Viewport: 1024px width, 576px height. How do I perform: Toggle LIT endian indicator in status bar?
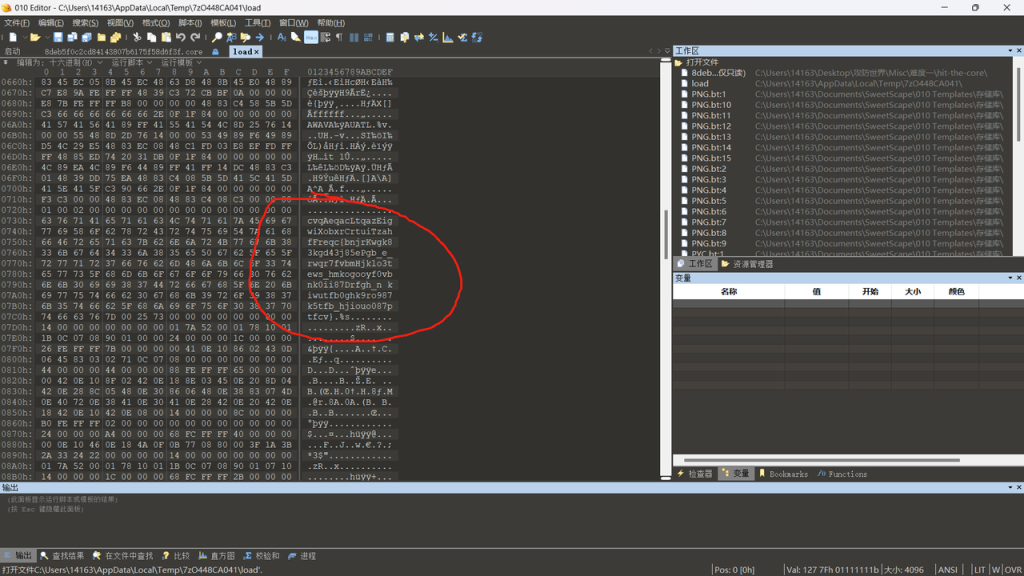click(979, 570)
